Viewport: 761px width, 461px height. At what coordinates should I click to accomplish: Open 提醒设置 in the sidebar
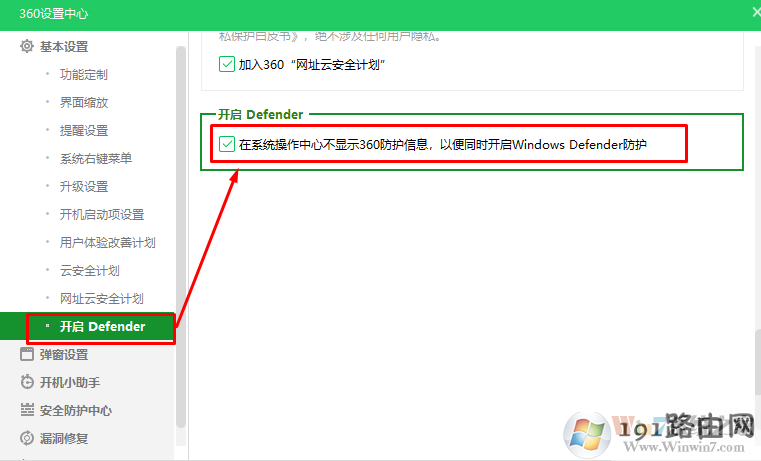pyautogui.click(x=83, y=131)
